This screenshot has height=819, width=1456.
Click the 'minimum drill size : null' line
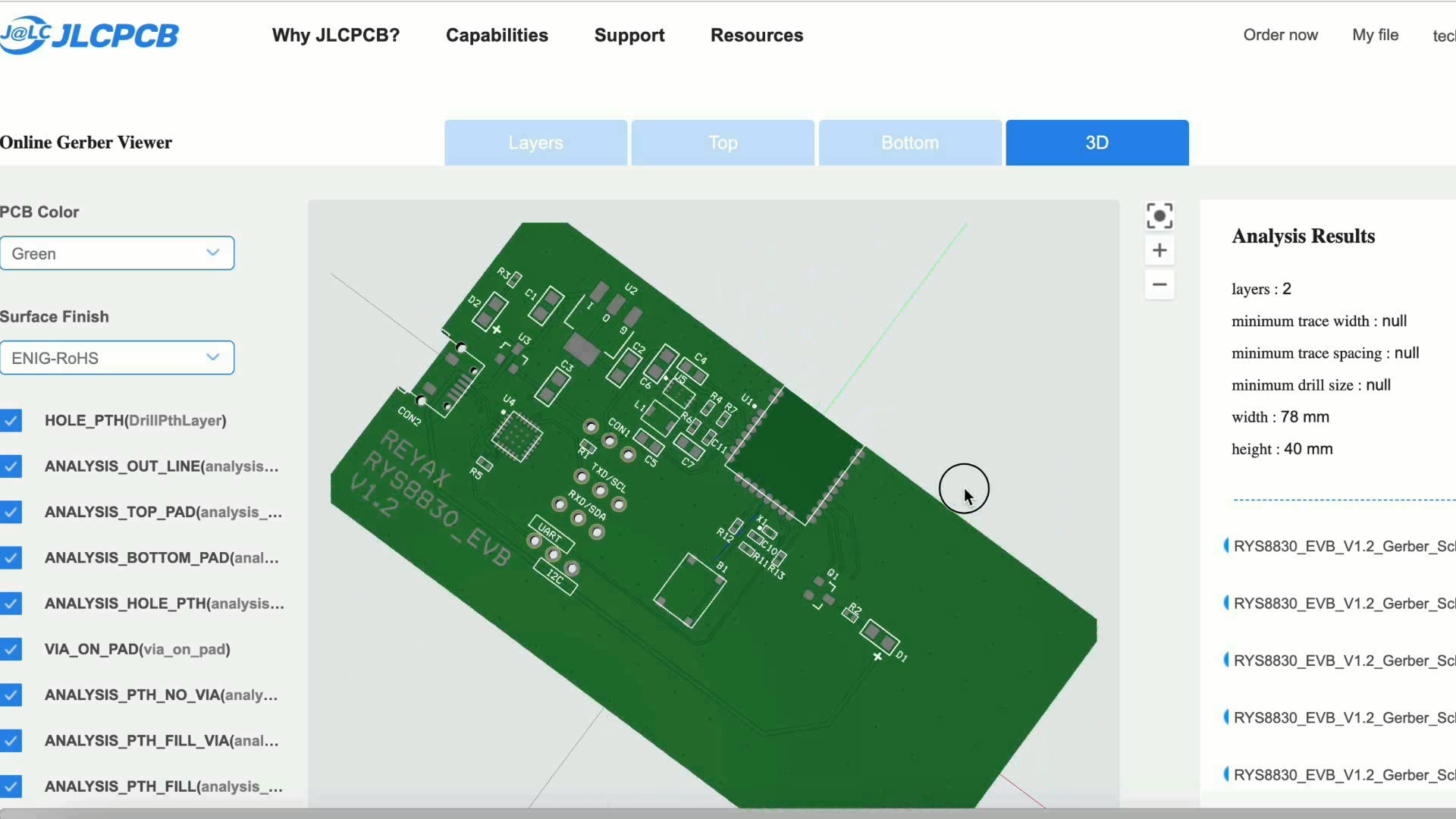[x=1311, y=385]
